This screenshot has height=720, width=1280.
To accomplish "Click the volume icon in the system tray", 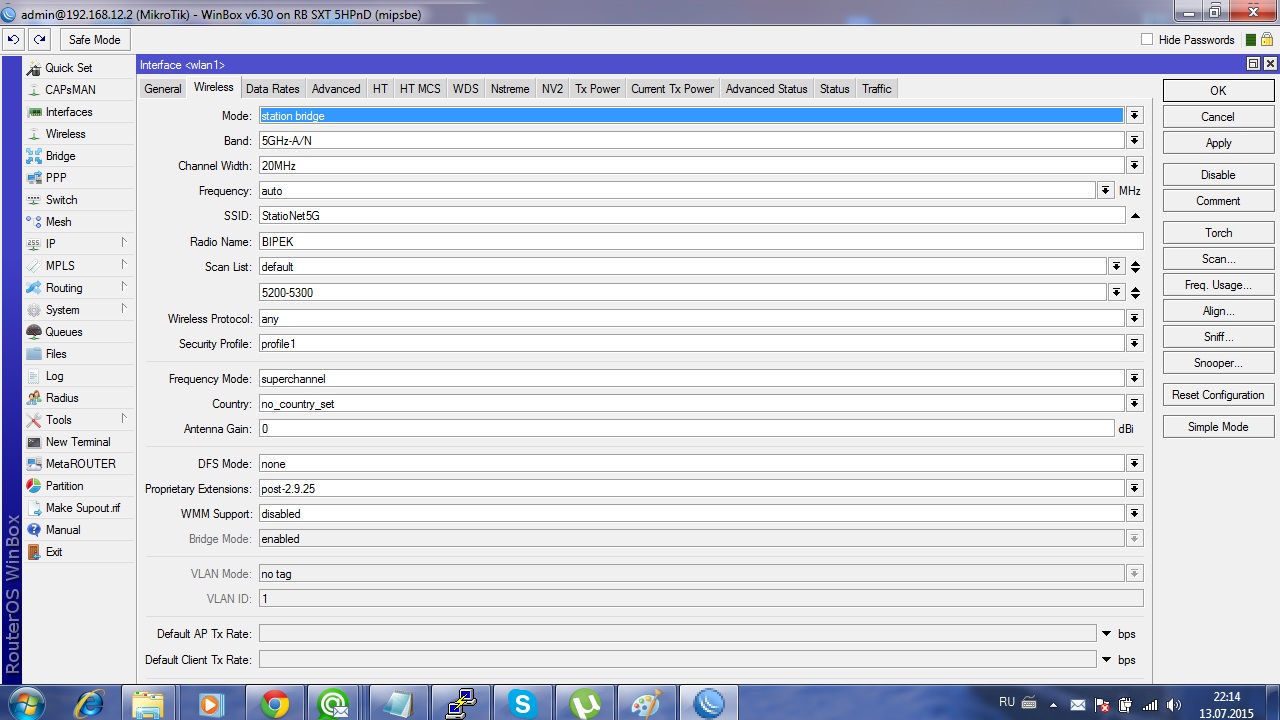I will pos(1174,705).
